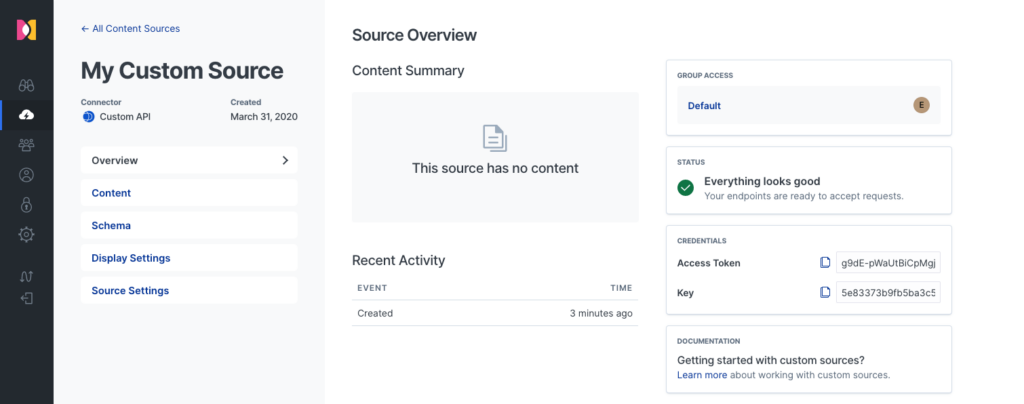Open the Default group access link
The height and width of the screenshot is (404, 1024).
704,106
